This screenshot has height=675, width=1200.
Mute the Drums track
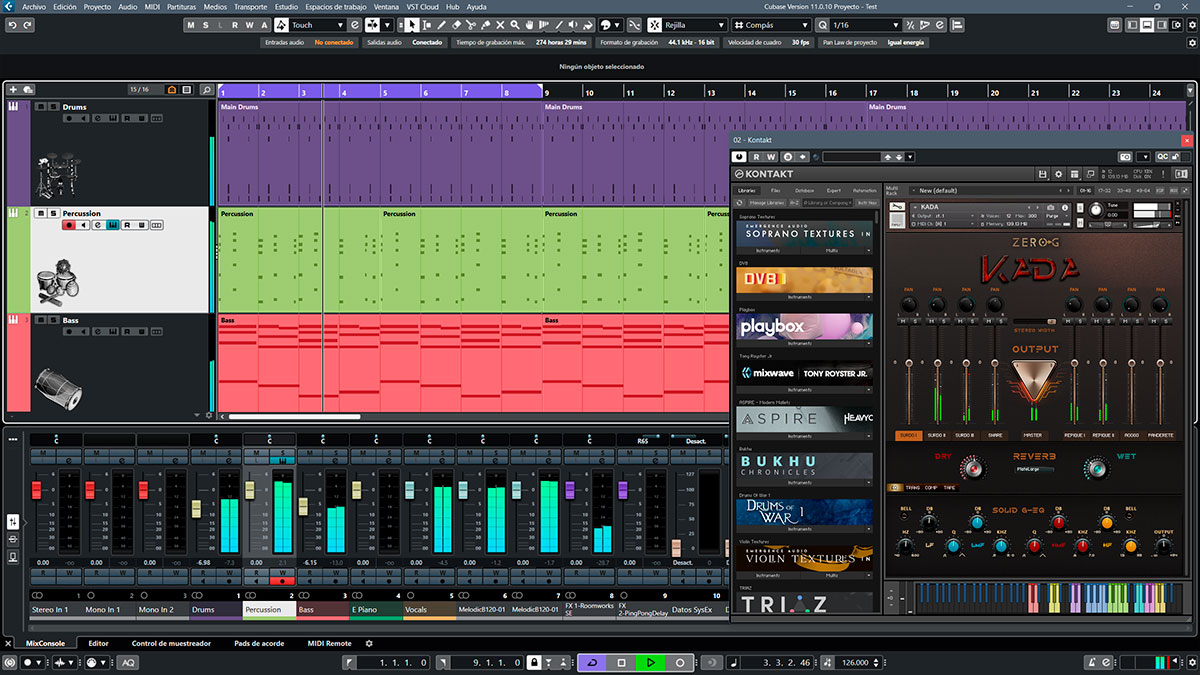pyautogui.click(x=40, y=106)
